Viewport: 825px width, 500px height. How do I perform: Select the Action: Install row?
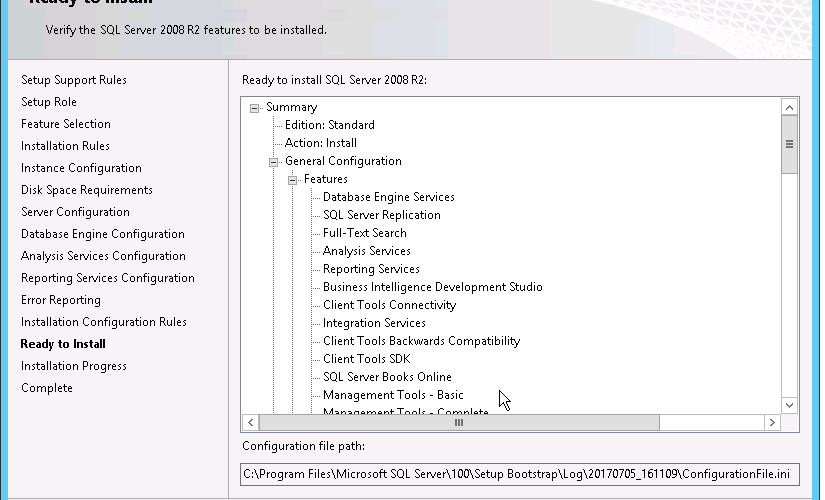click(x=320, y=143)
